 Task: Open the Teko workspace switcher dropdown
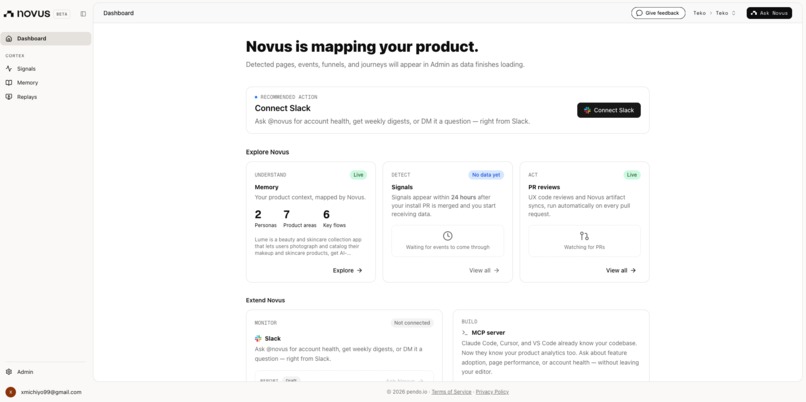tap(725, 13)
